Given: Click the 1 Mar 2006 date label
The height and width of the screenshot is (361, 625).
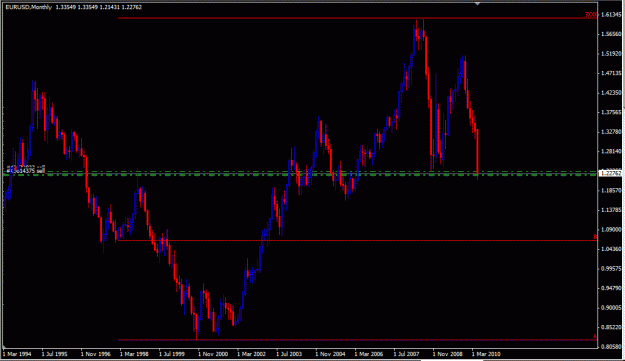Looking at the screenshot, I should coord(368,354).
